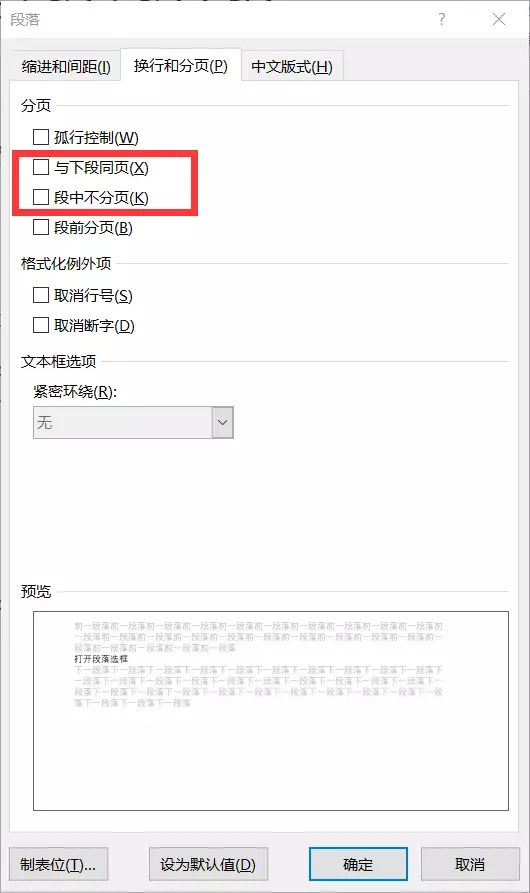This screenshot has height=893, width=530.
Task: Click the 紧密环绕(R) label text
Action: (75, 392)
